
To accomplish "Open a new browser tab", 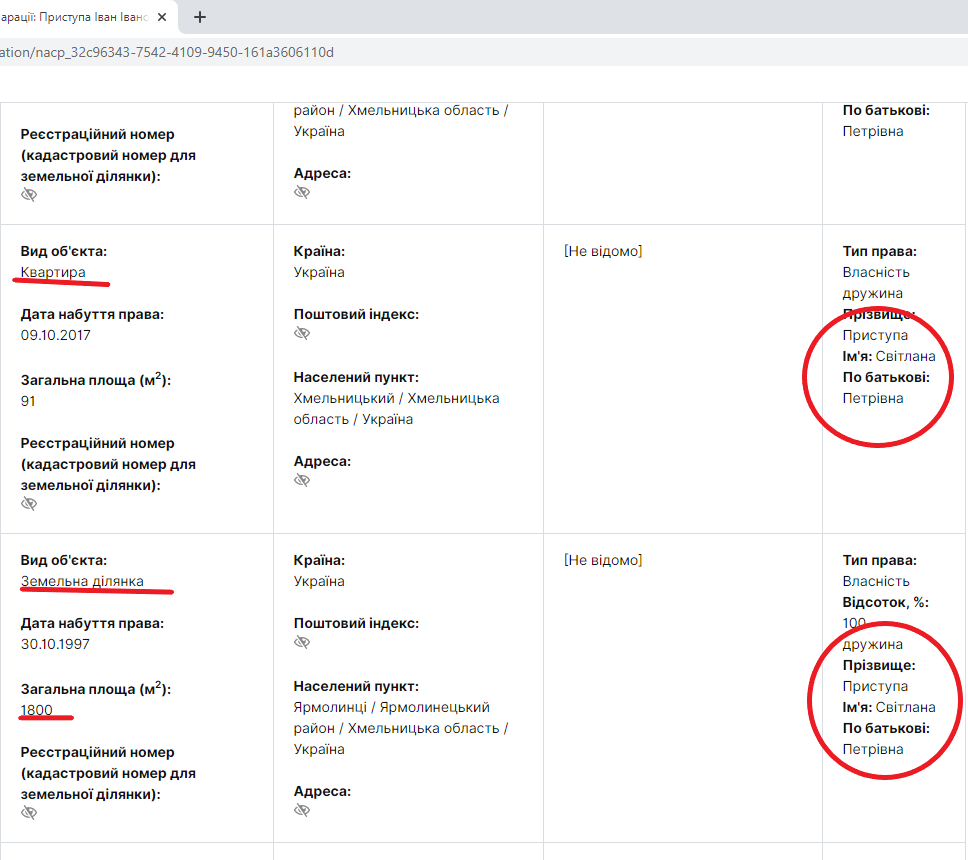I will click(200, 17).
